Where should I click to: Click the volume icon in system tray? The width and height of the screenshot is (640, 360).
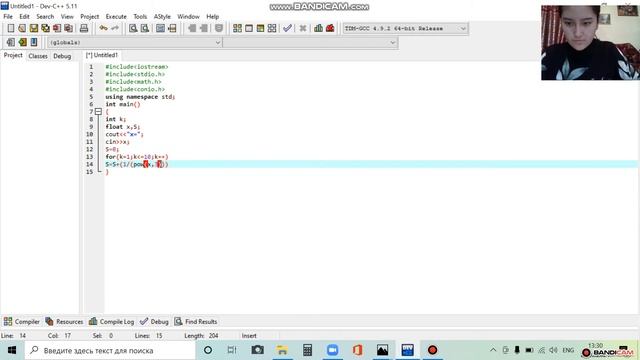(553, 350)
